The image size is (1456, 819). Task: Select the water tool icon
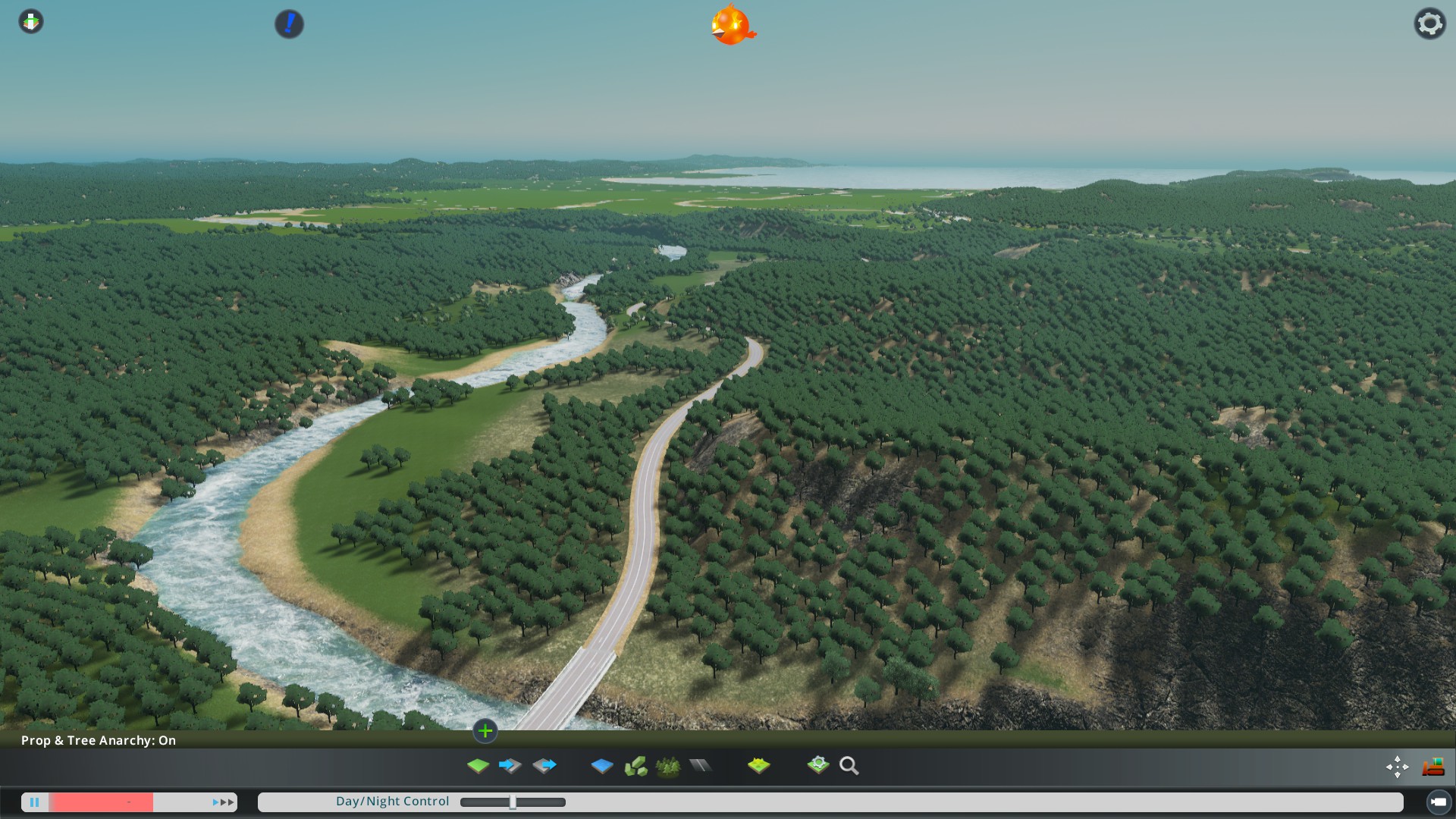(602, 766)
